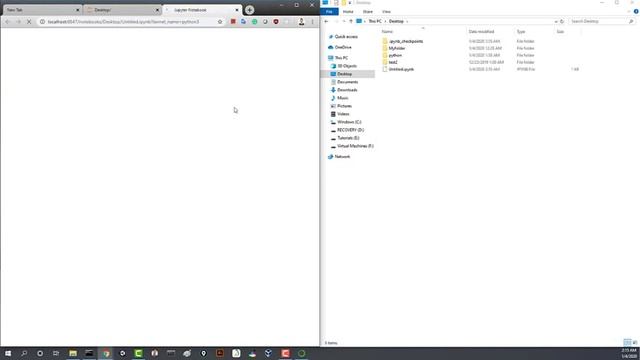
Task: Select Desktop in navigation pane
Action: 344,74
